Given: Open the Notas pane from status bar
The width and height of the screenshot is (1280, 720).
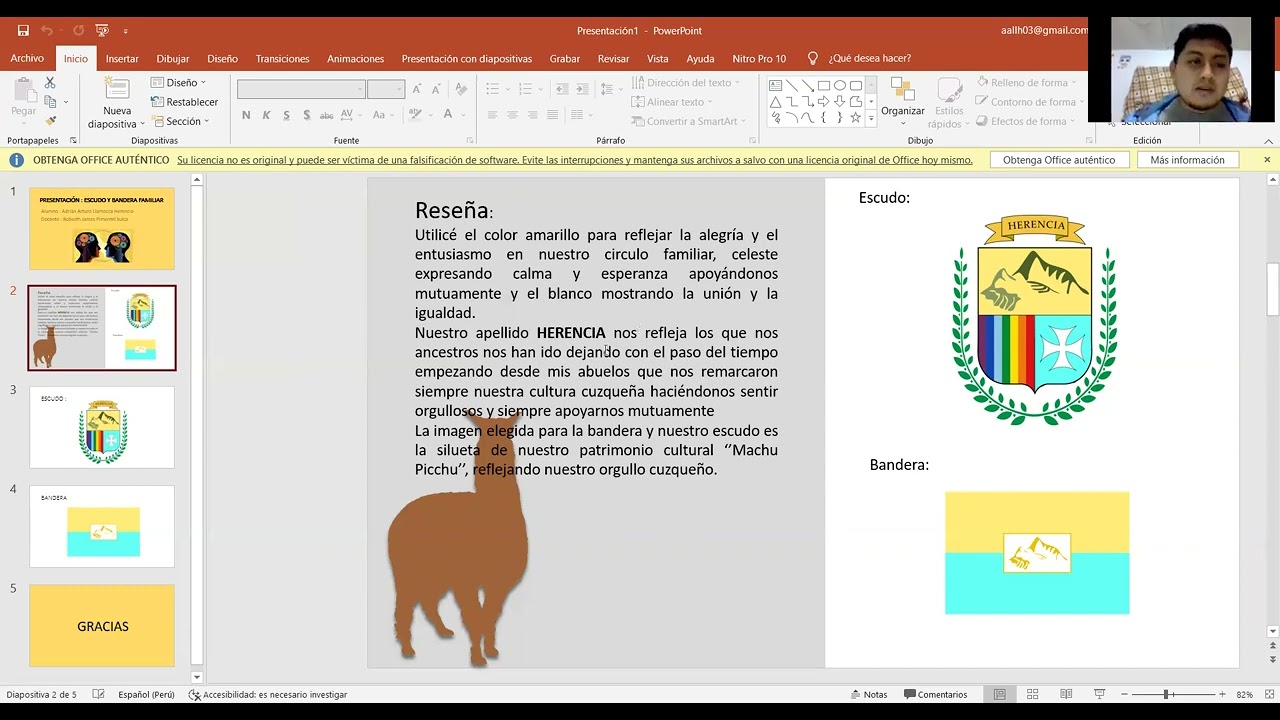Looking at the screenshot, I should (x=869, y=694).
